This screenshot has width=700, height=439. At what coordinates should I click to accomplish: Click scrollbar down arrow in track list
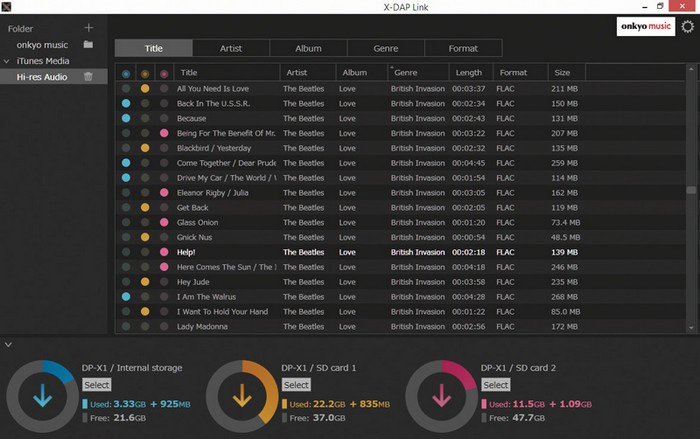[x=691, y=328]
